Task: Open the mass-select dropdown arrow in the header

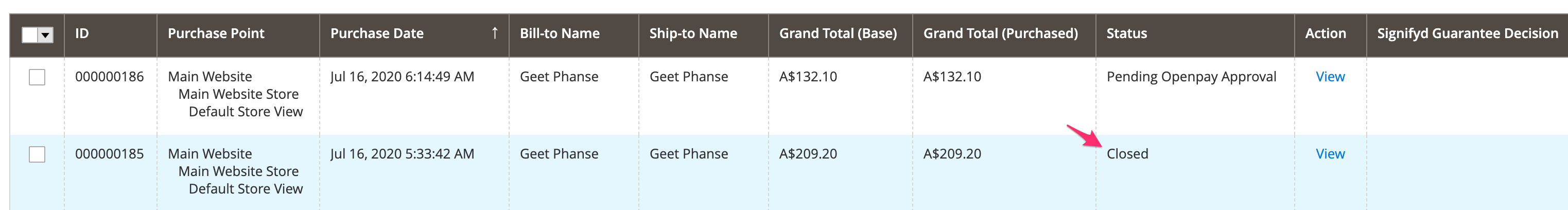Action: pyautogui.click(x=46, y=36)
